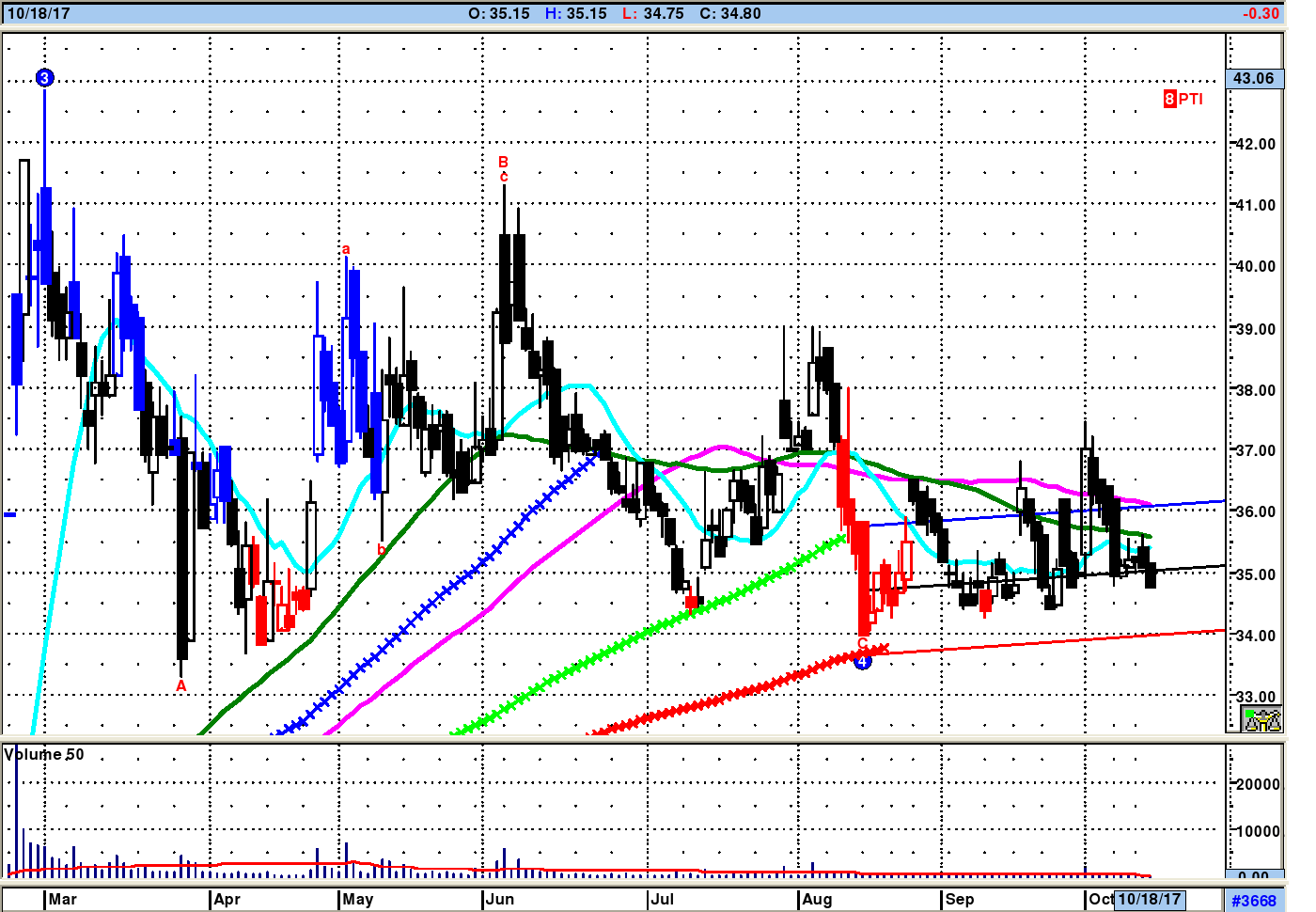The width and height of the screenshot is (1316, 912).
Task: Click the -0.30 change value
Action: click(x=1260, y=13)
